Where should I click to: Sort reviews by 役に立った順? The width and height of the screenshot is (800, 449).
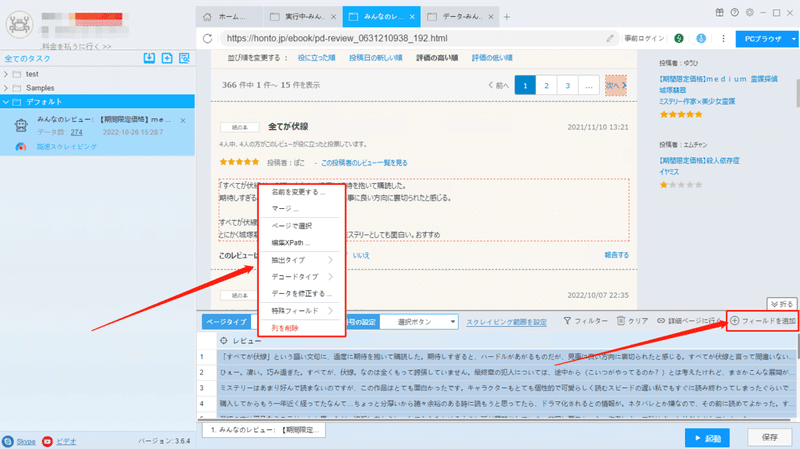point(316,58)
